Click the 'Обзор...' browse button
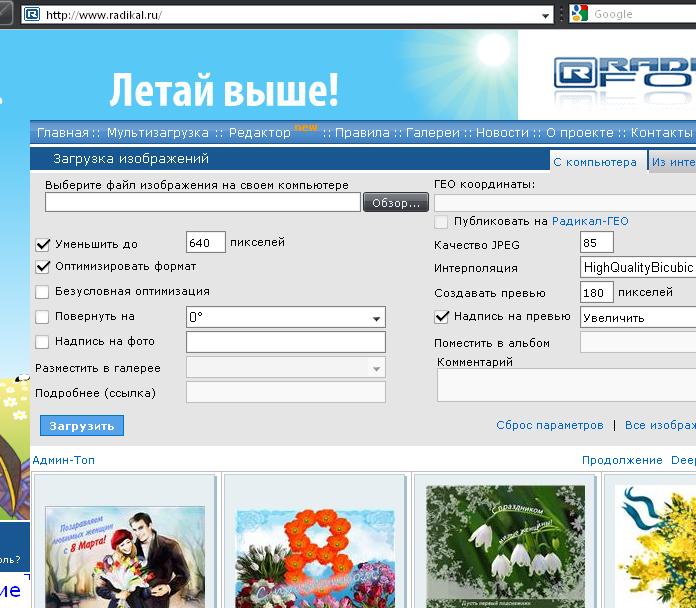 [395, 203]
